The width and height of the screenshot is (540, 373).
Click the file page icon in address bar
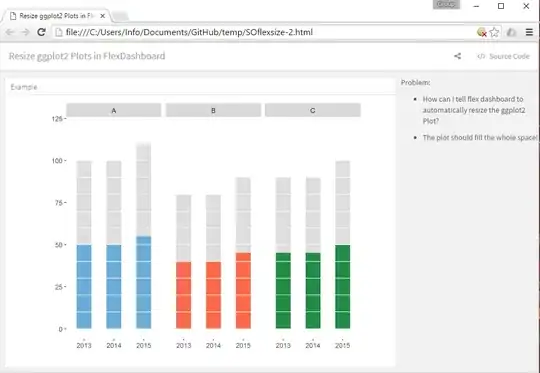coord(59,32)
